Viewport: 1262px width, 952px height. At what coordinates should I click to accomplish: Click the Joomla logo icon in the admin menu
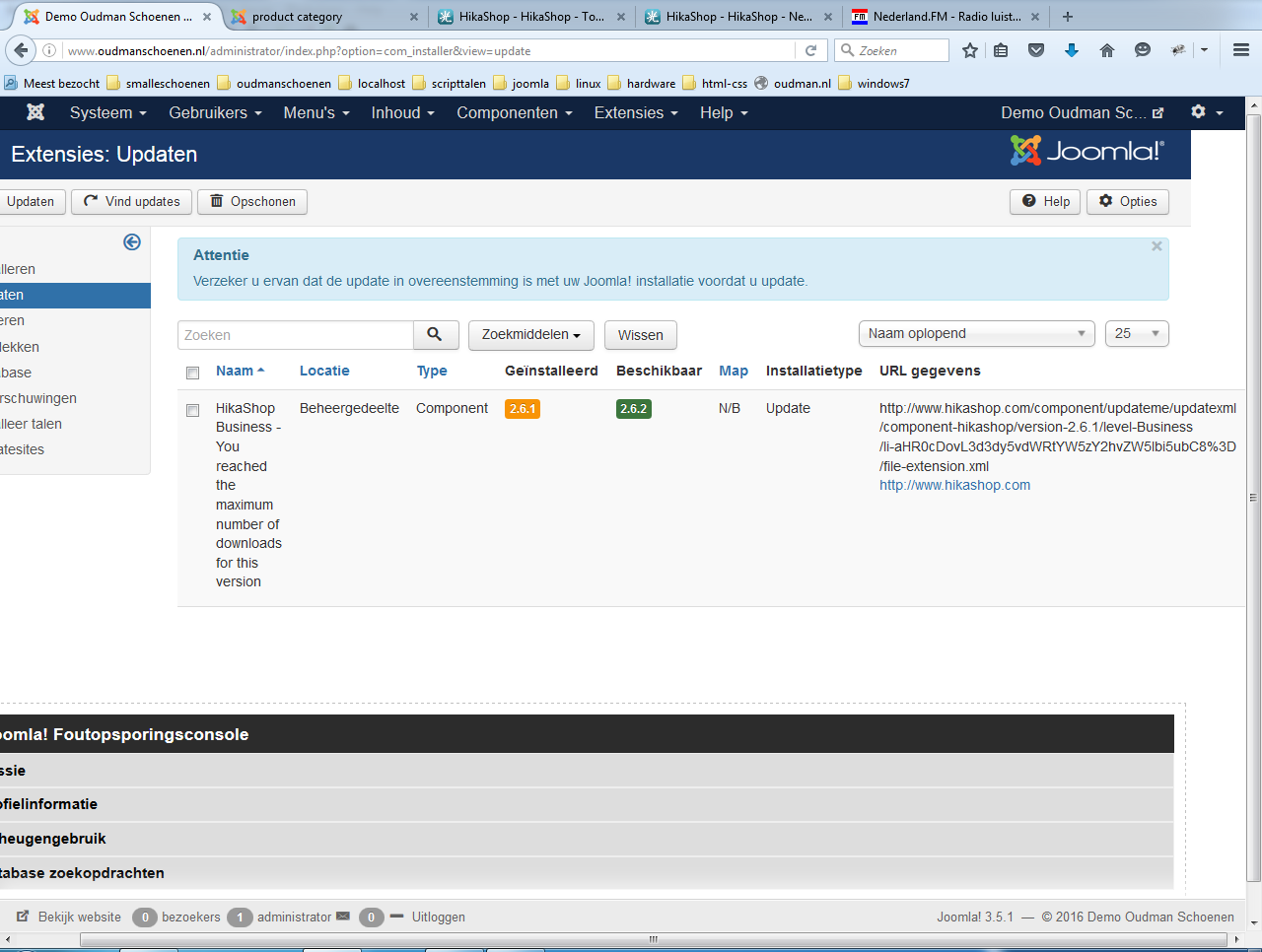[x=35, y=112]
